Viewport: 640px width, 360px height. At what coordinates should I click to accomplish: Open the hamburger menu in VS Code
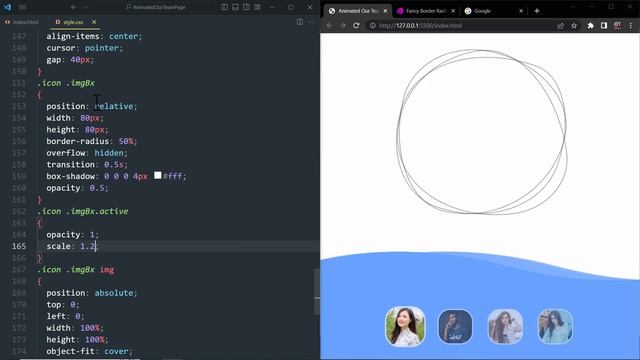tap(22, 7)
